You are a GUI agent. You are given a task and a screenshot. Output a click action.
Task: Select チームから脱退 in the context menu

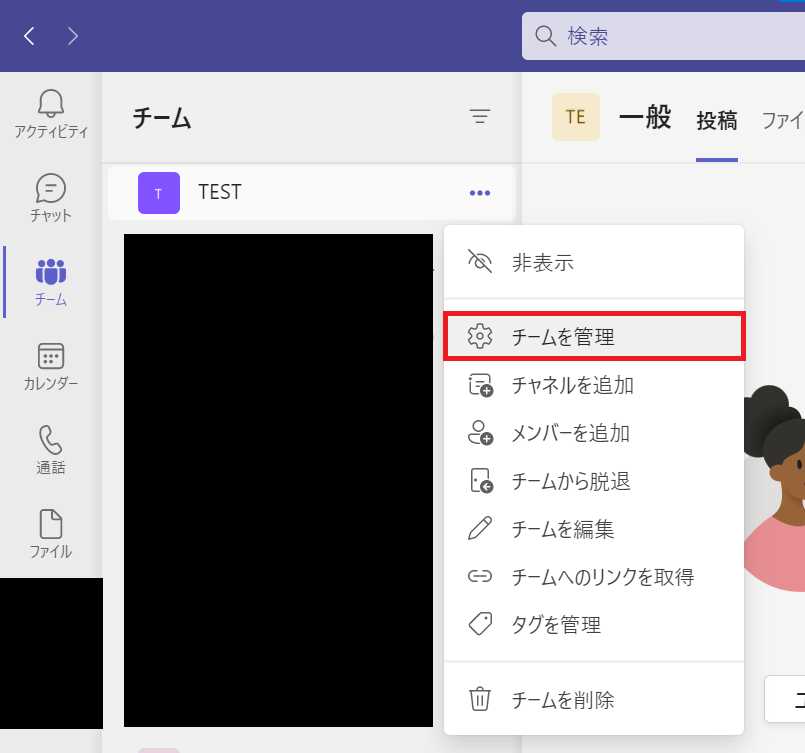[594, 481]
